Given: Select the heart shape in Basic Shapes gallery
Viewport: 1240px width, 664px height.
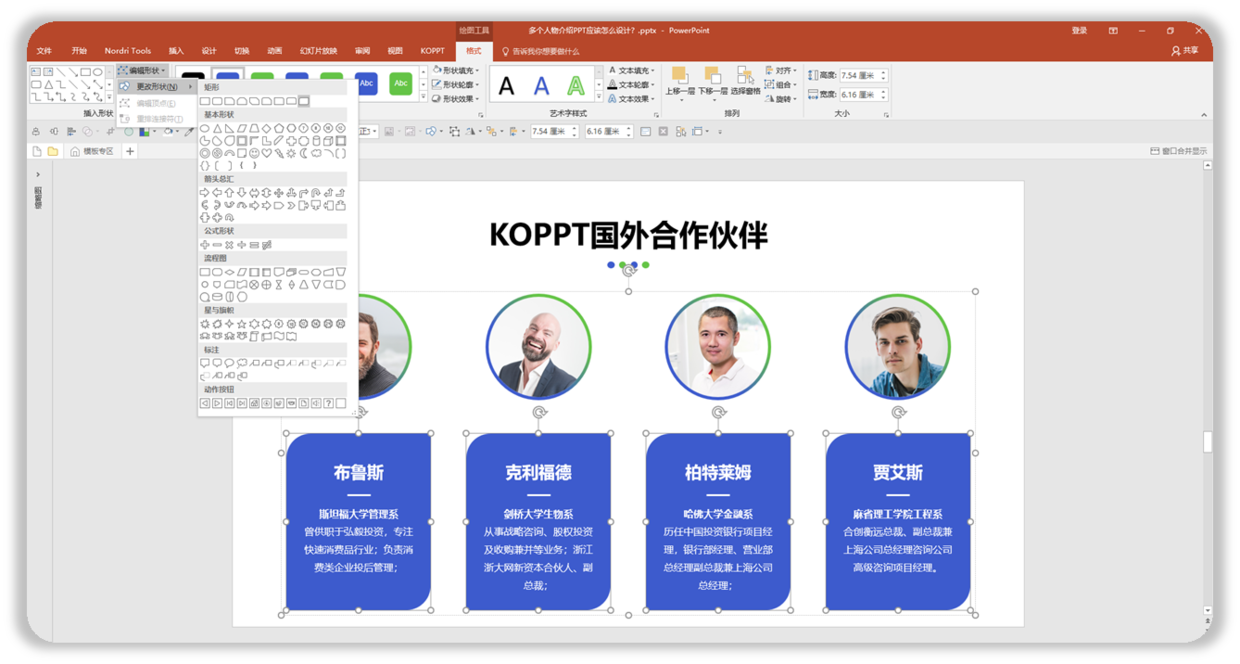Looking at the screenshot, I should click(267, 153).
